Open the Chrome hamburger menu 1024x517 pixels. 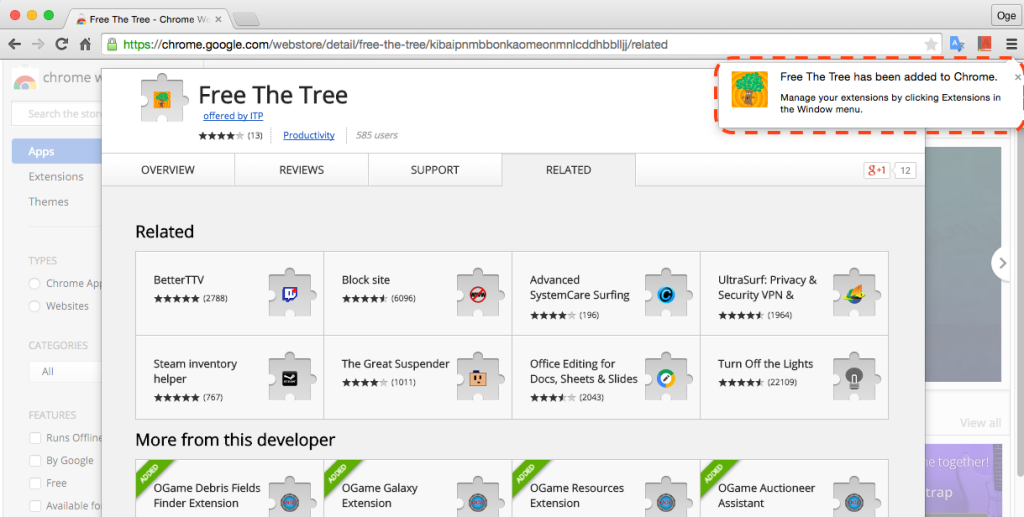coord(1011,44)
